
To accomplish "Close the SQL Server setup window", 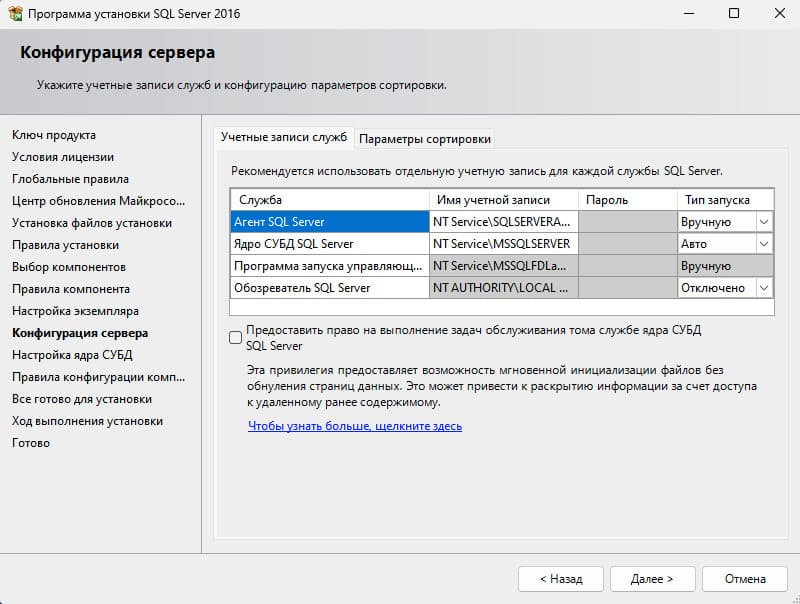I will point(780,13).
